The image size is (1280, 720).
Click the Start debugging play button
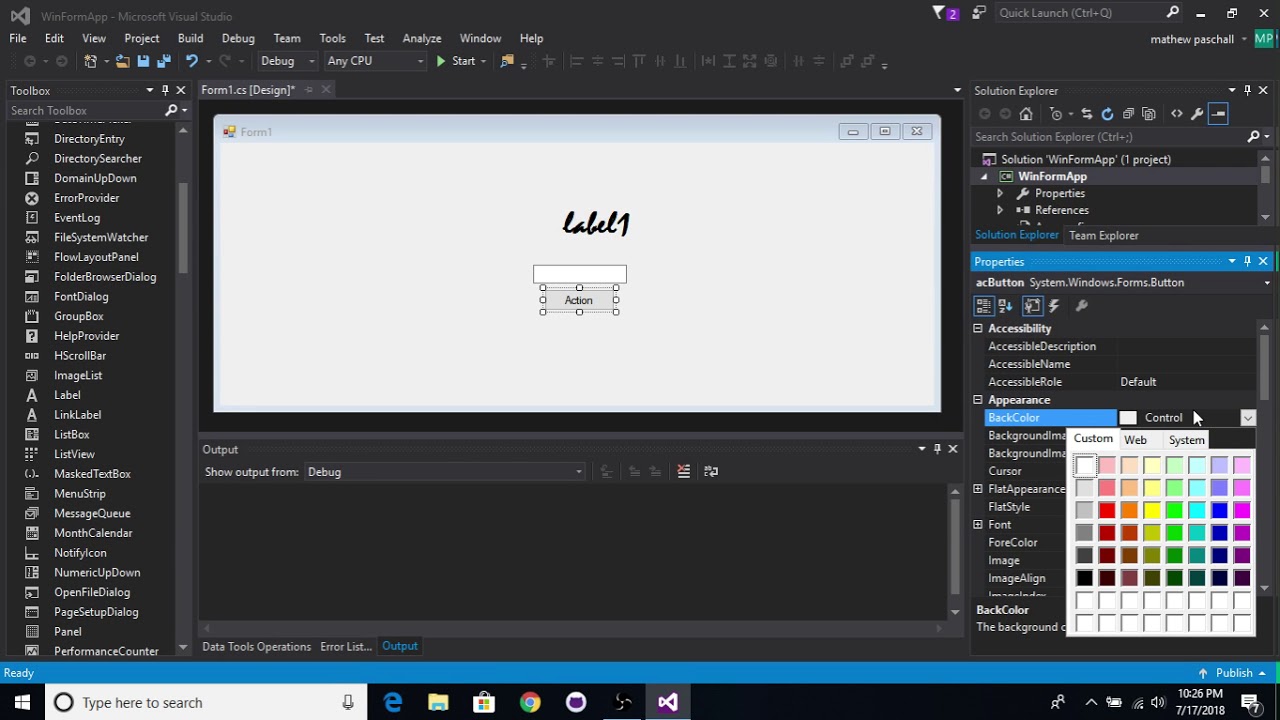(441, 61)
